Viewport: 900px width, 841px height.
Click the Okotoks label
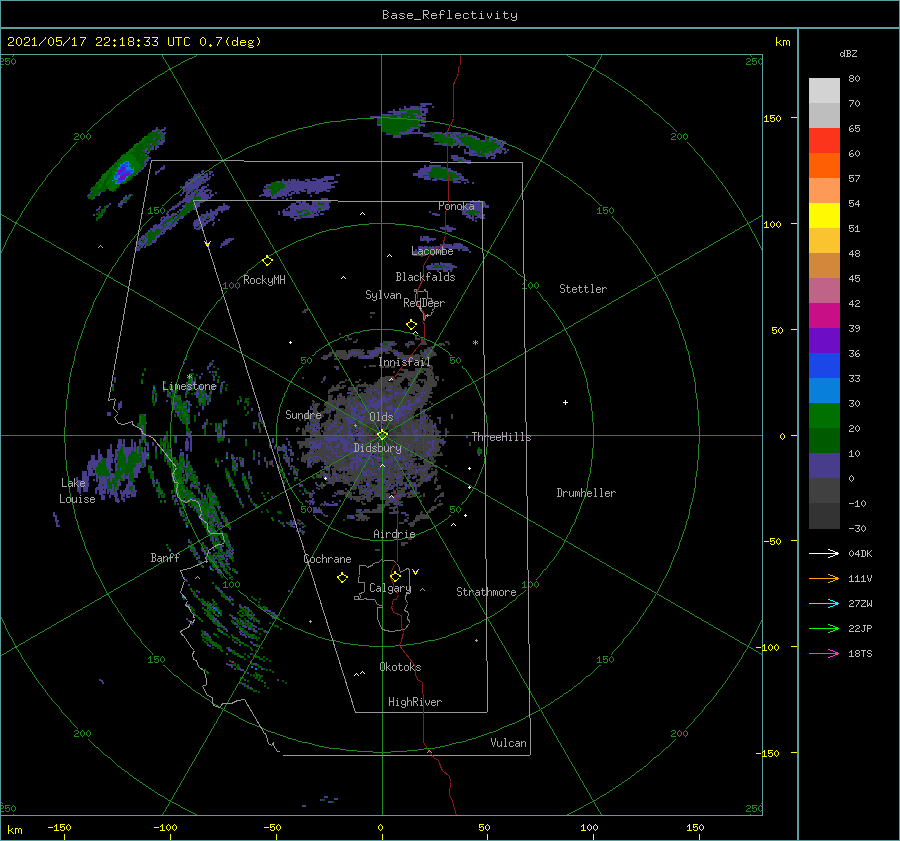pos(400,667)
